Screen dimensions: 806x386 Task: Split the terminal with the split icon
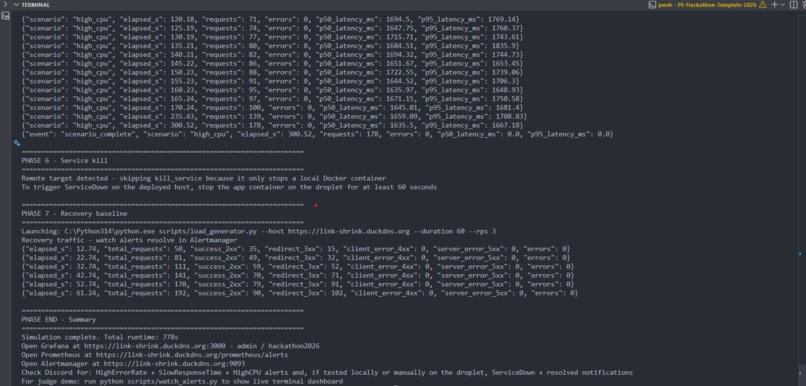(794, 5)
